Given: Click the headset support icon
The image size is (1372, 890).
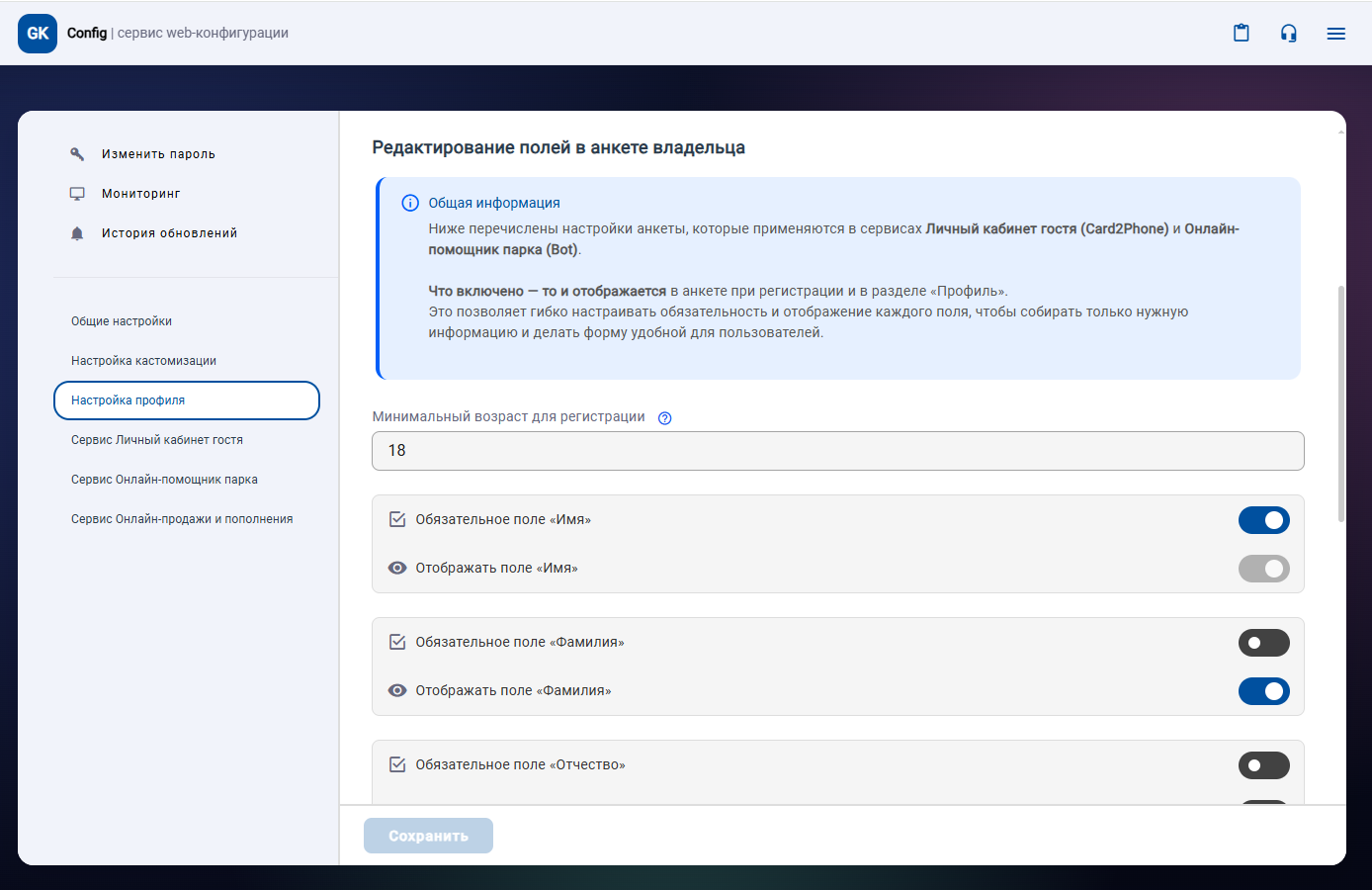Looking at the screenshot, I should pos(1289,34).
